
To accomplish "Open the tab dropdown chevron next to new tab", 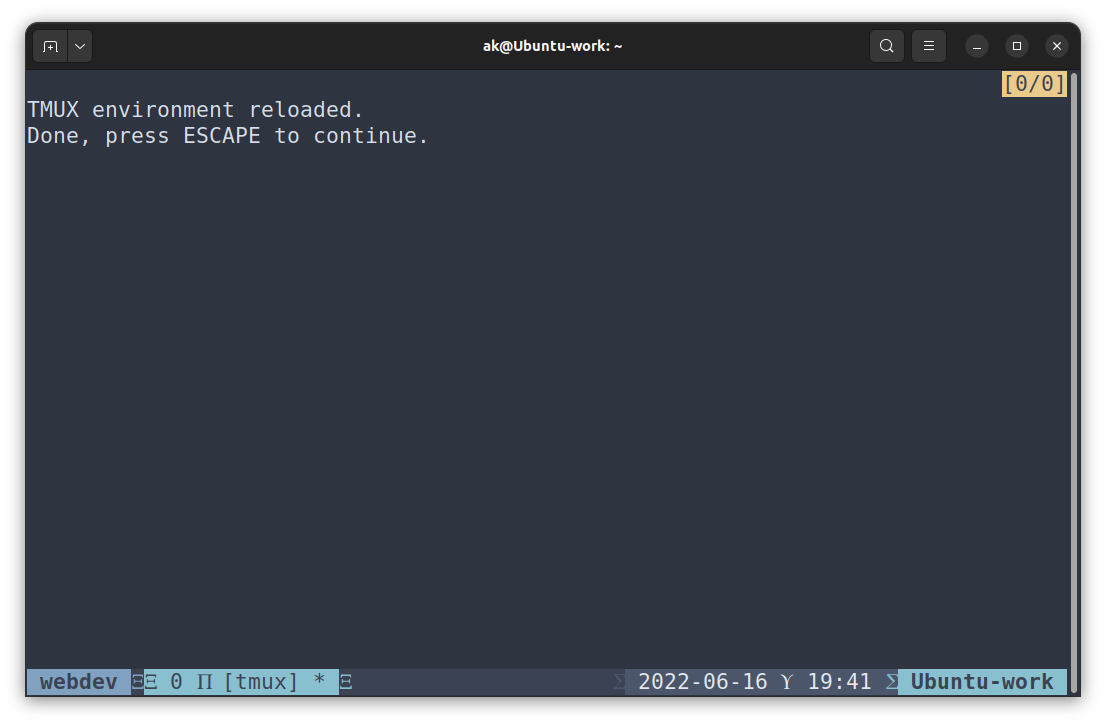I will tap(80, 46).
